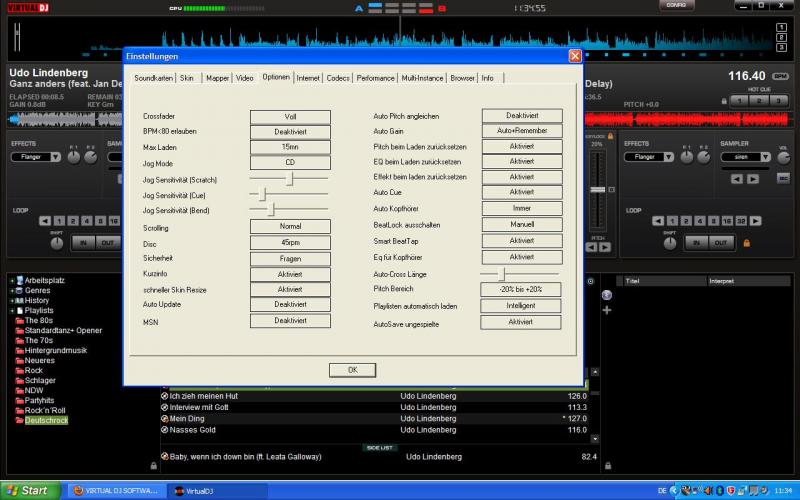Adjust Auto-Cross Länge slider
Viewport: 800px width, 500px height.
502,274
